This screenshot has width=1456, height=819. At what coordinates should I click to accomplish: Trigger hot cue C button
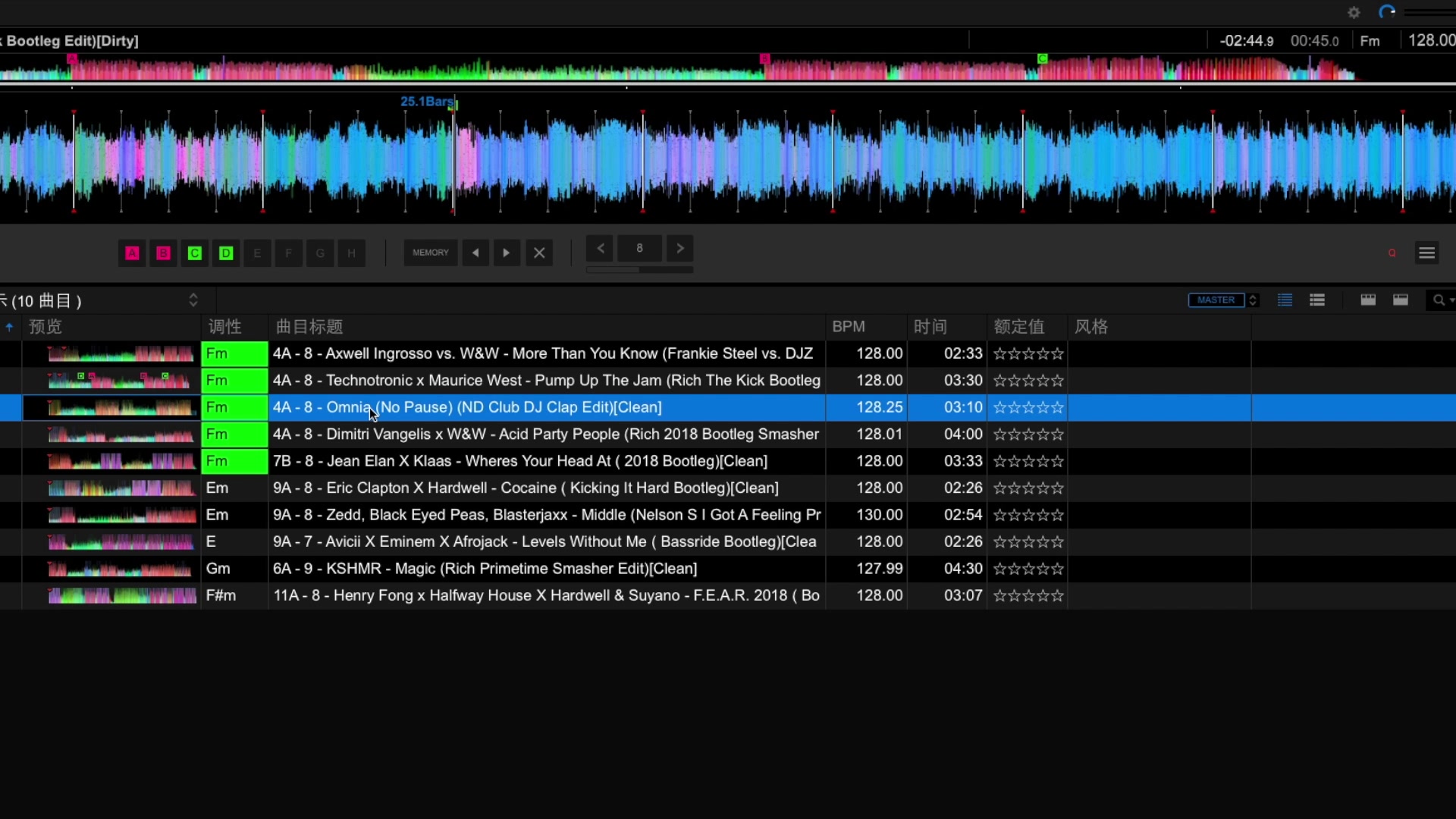click(195, 253)
